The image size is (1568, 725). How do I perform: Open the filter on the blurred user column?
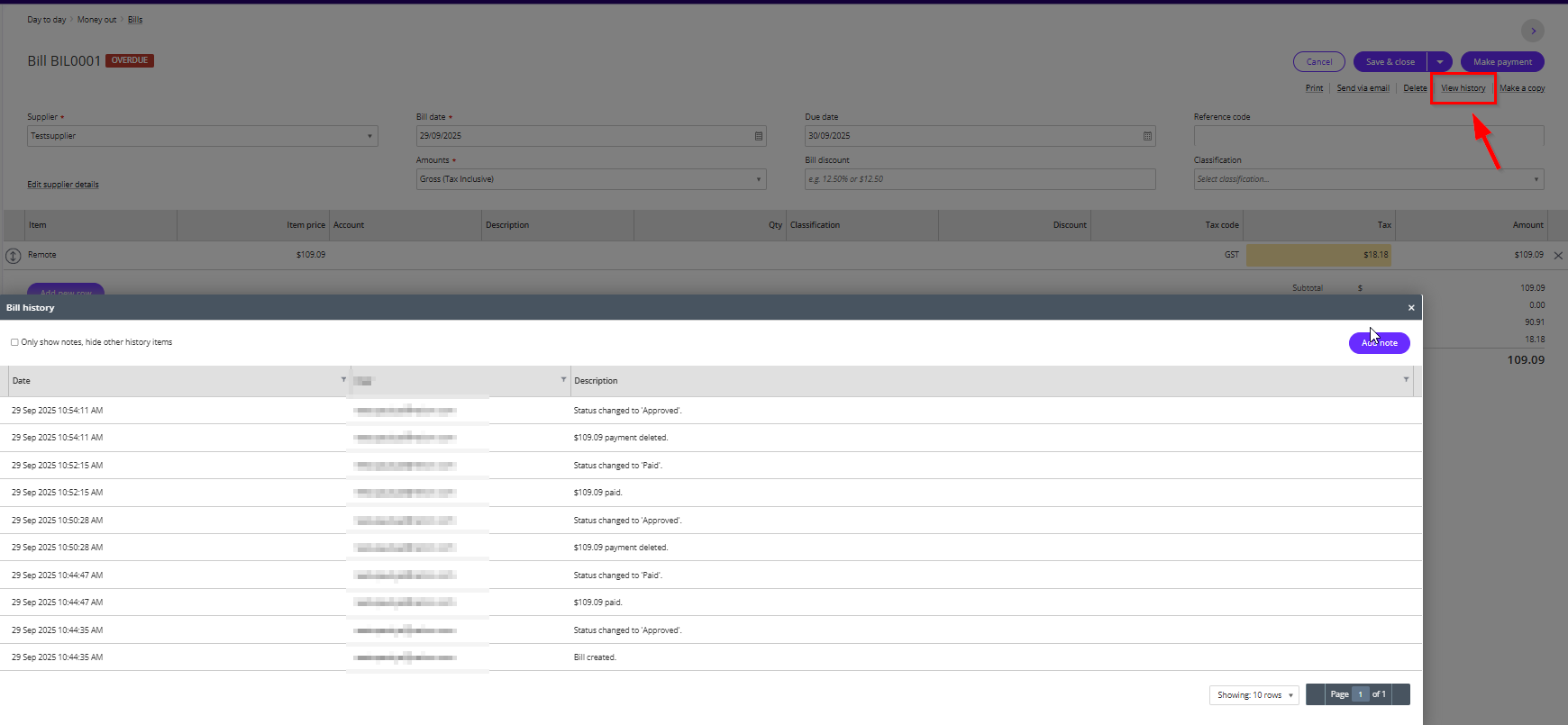pyautogui.click(x=563, y=380)
